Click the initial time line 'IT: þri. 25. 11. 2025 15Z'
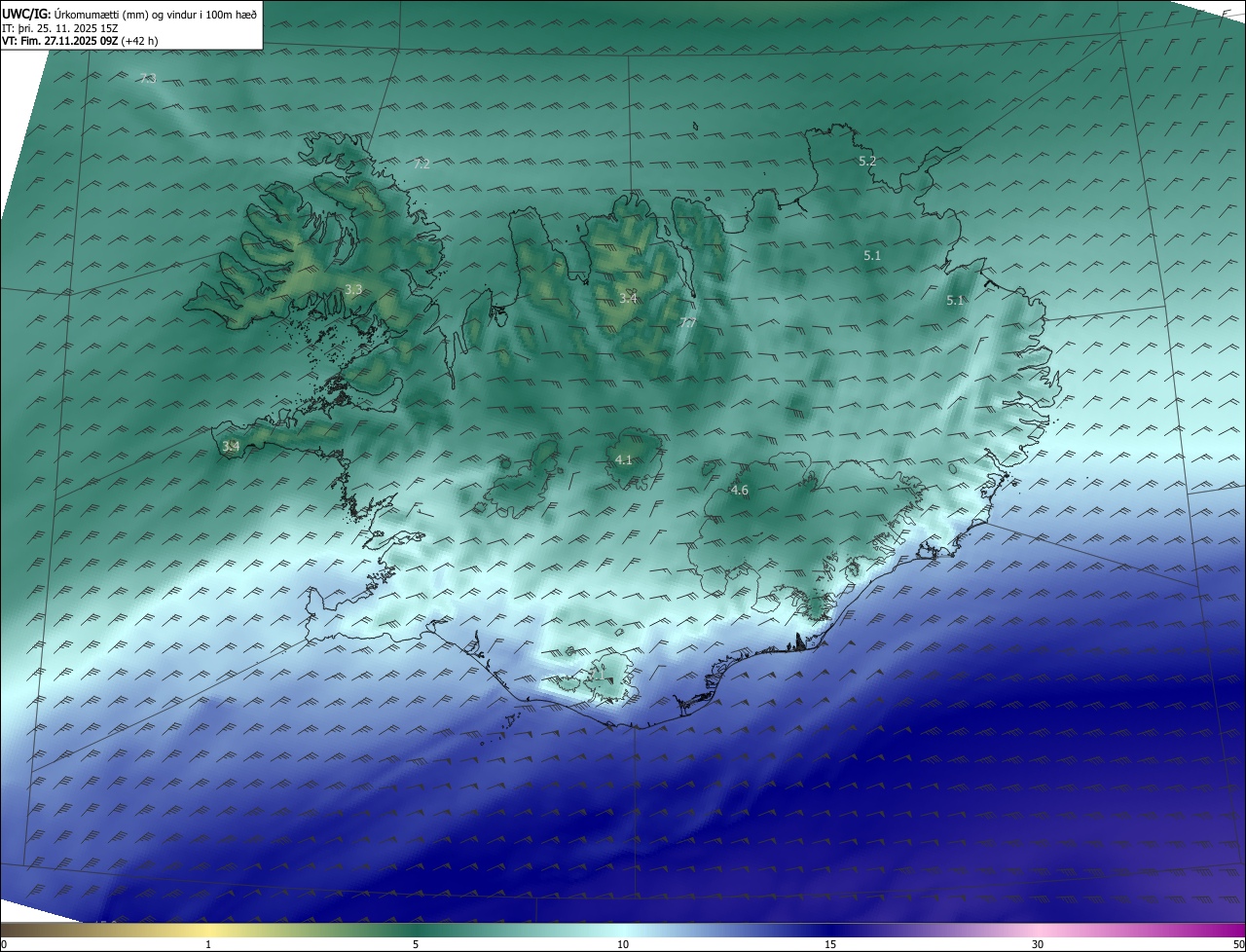This screenshot has height=952, width=1246. click(59, 28)
